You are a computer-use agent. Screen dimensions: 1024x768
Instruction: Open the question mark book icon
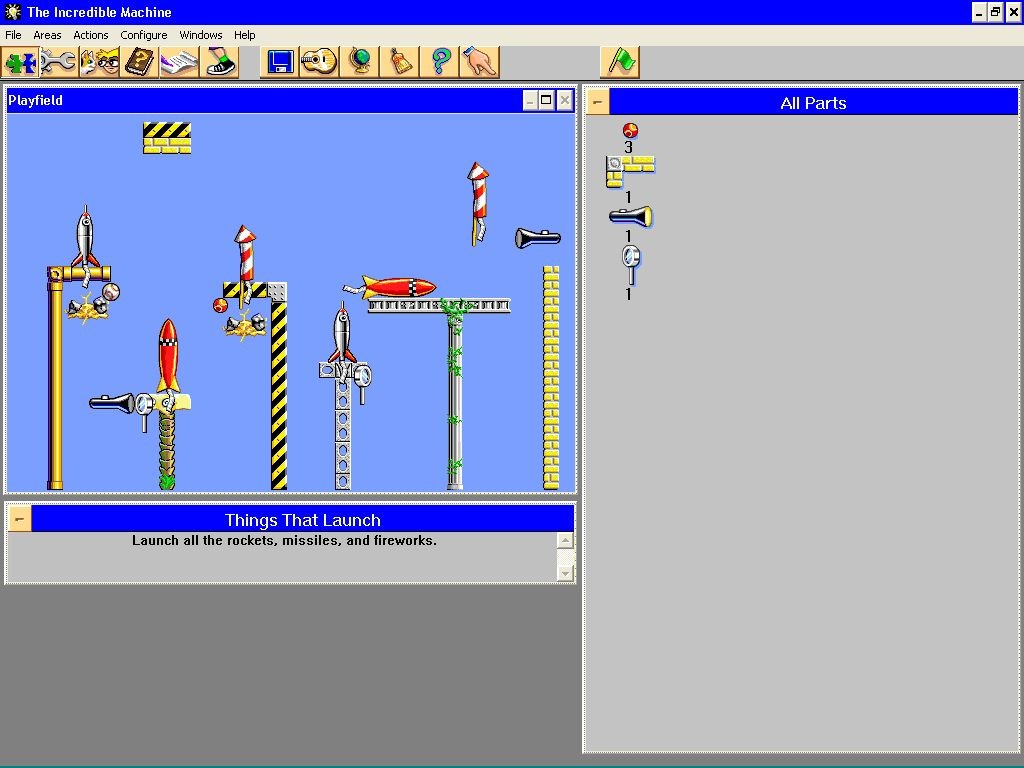139,63
